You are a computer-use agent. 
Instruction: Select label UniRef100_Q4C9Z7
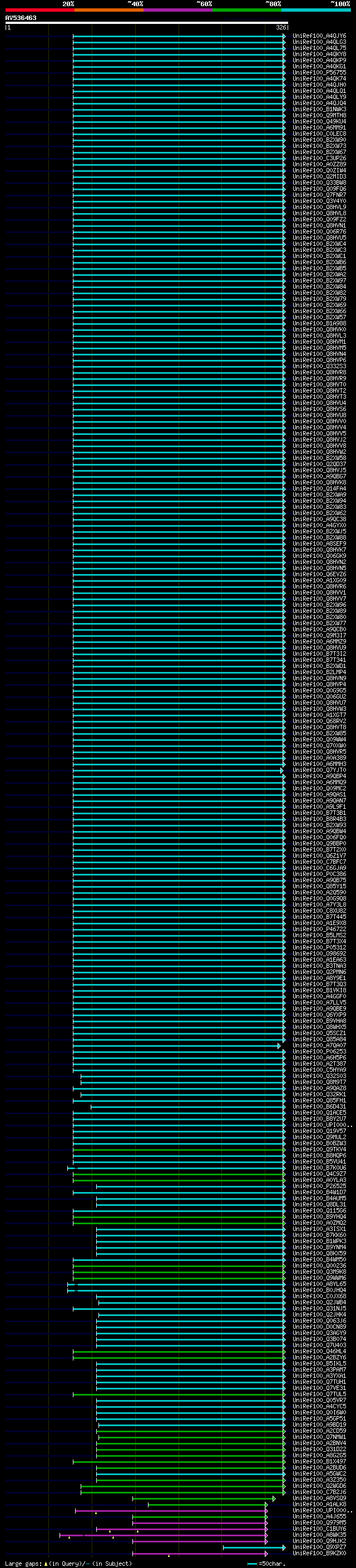pos(319,1174)
